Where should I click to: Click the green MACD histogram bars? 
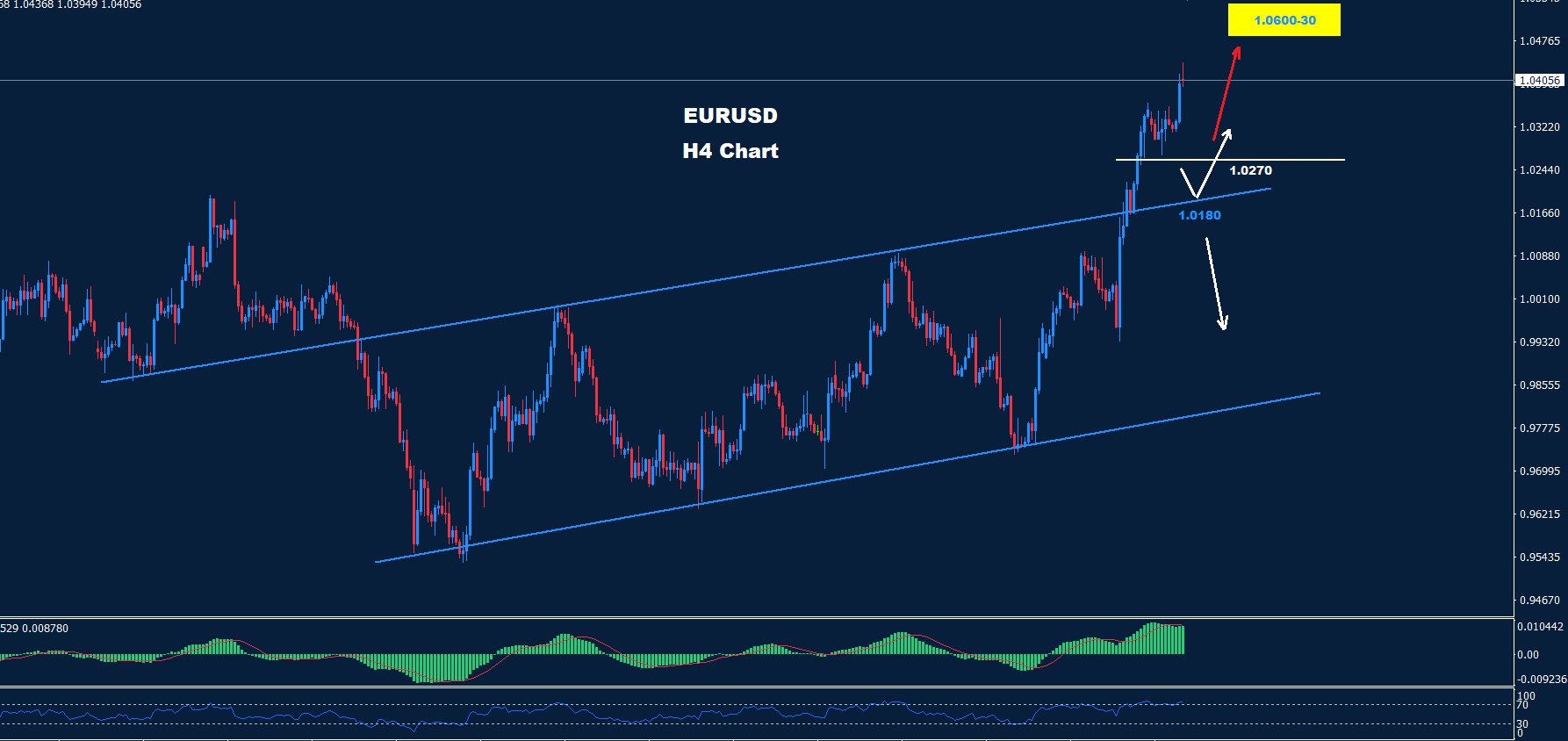pos(1159,639)
